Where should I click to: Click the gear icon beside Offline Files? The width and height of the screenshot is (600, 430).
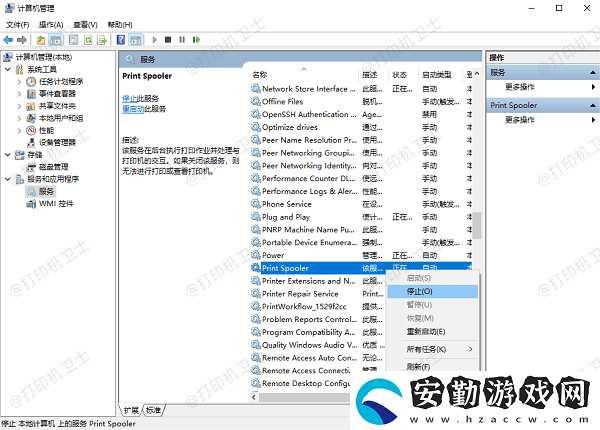tap(256, 101)
